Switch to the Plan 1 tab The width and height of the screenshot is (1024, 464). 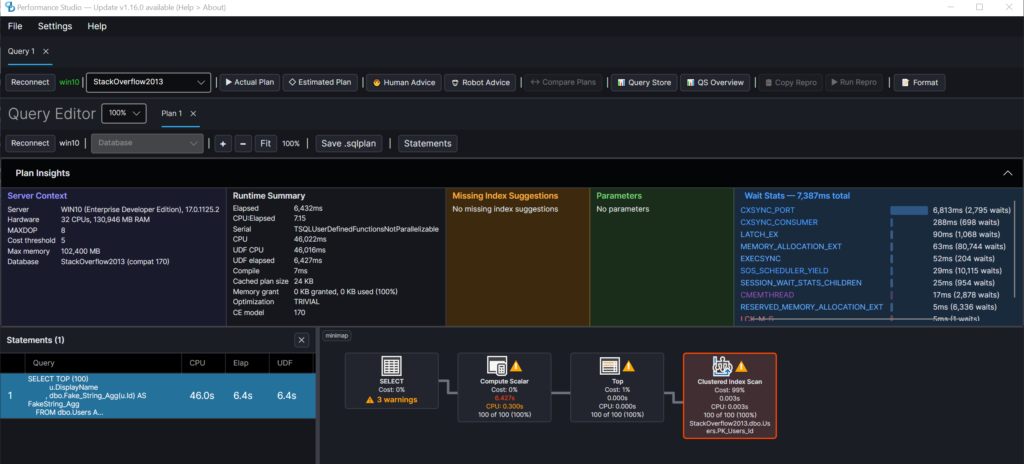(172, 114)
